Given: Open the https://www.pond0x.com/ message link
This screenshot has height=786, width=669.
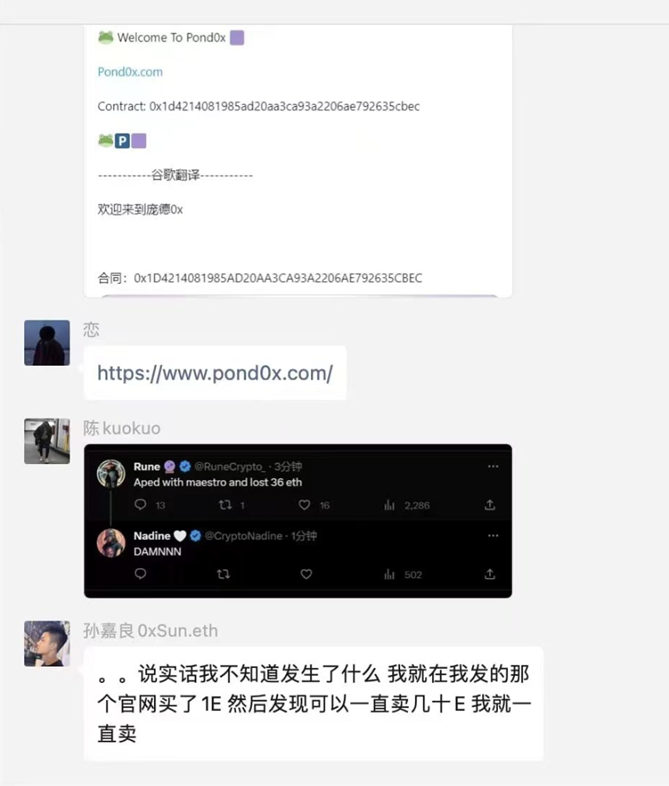Looking at the screenshot, I should click(215, 373).
